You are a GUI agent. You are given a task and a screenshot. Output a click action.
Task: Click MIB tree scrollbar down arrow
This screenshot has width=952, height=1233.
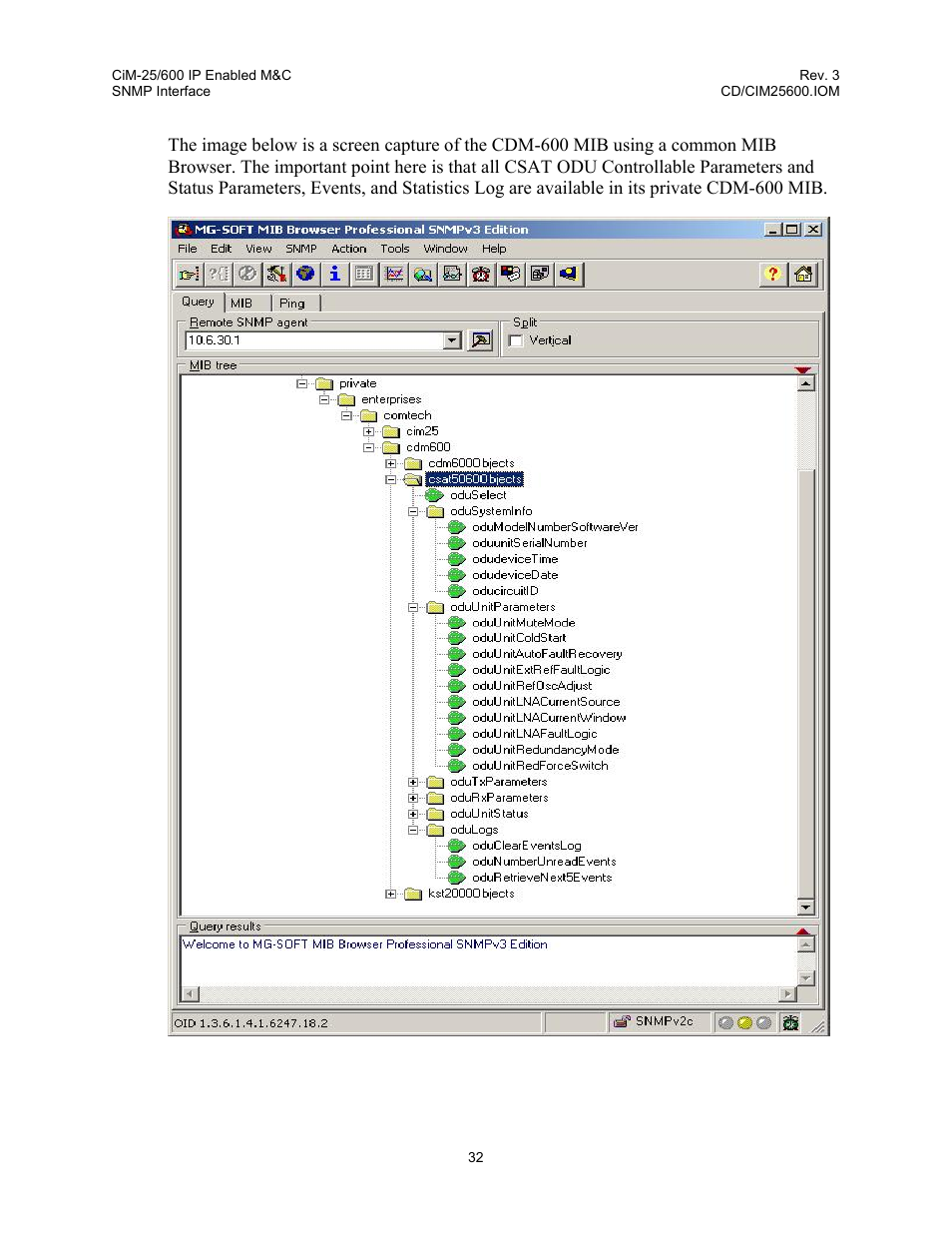click(806, 907)
